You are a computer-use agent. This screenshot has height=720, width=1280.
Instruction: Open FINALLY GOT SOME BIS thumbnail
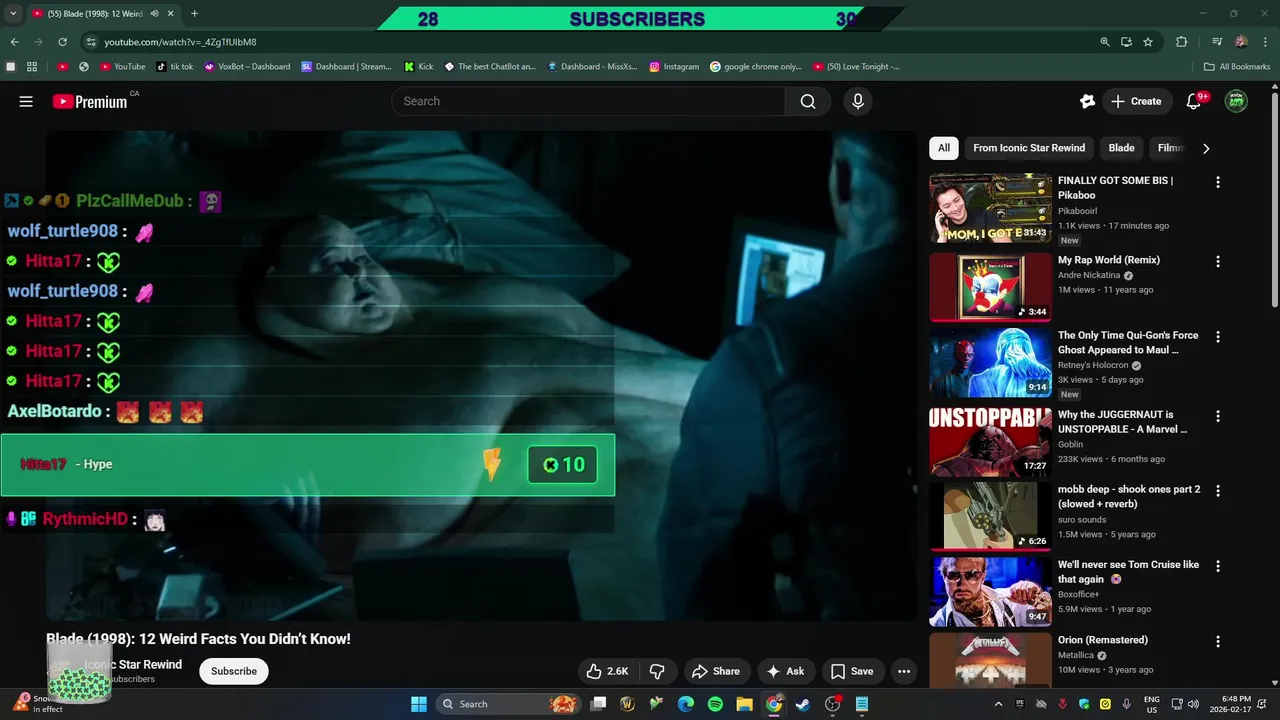coord(990,208)
